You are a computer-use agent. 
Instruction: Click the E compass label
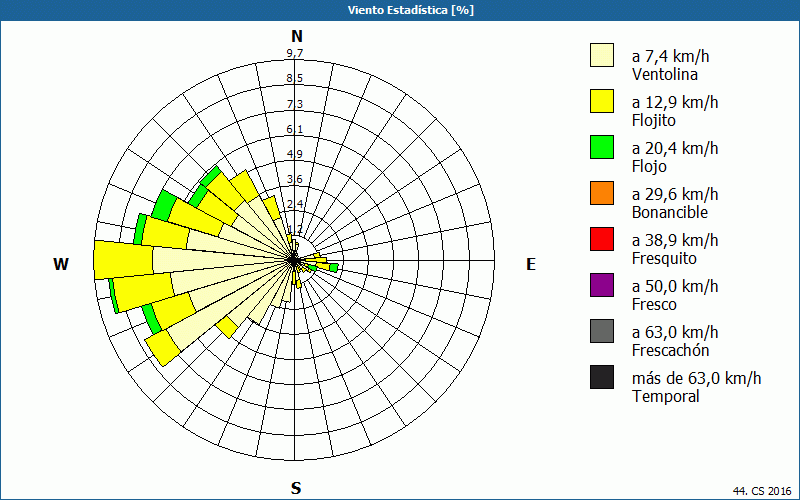(x=531, y=264)
